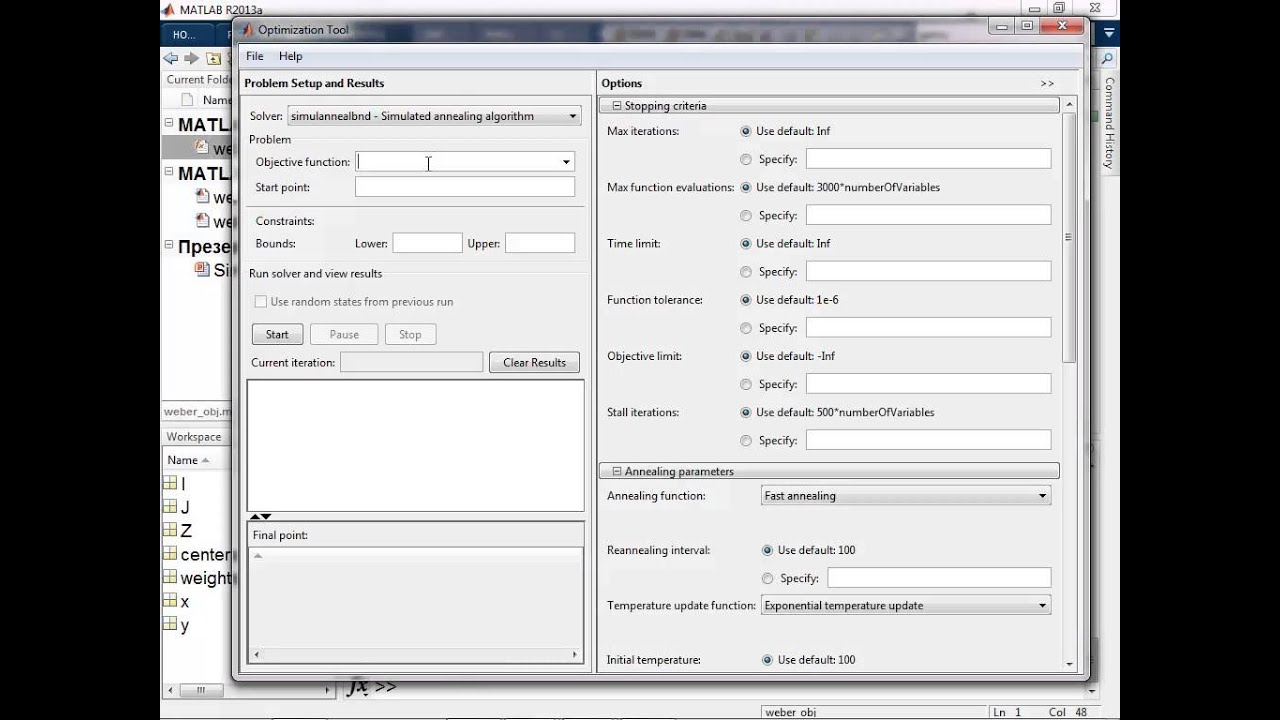The image size is (1280, 720).
Task: Select Specify for Objective limit
Action: (x=746, y=384)
